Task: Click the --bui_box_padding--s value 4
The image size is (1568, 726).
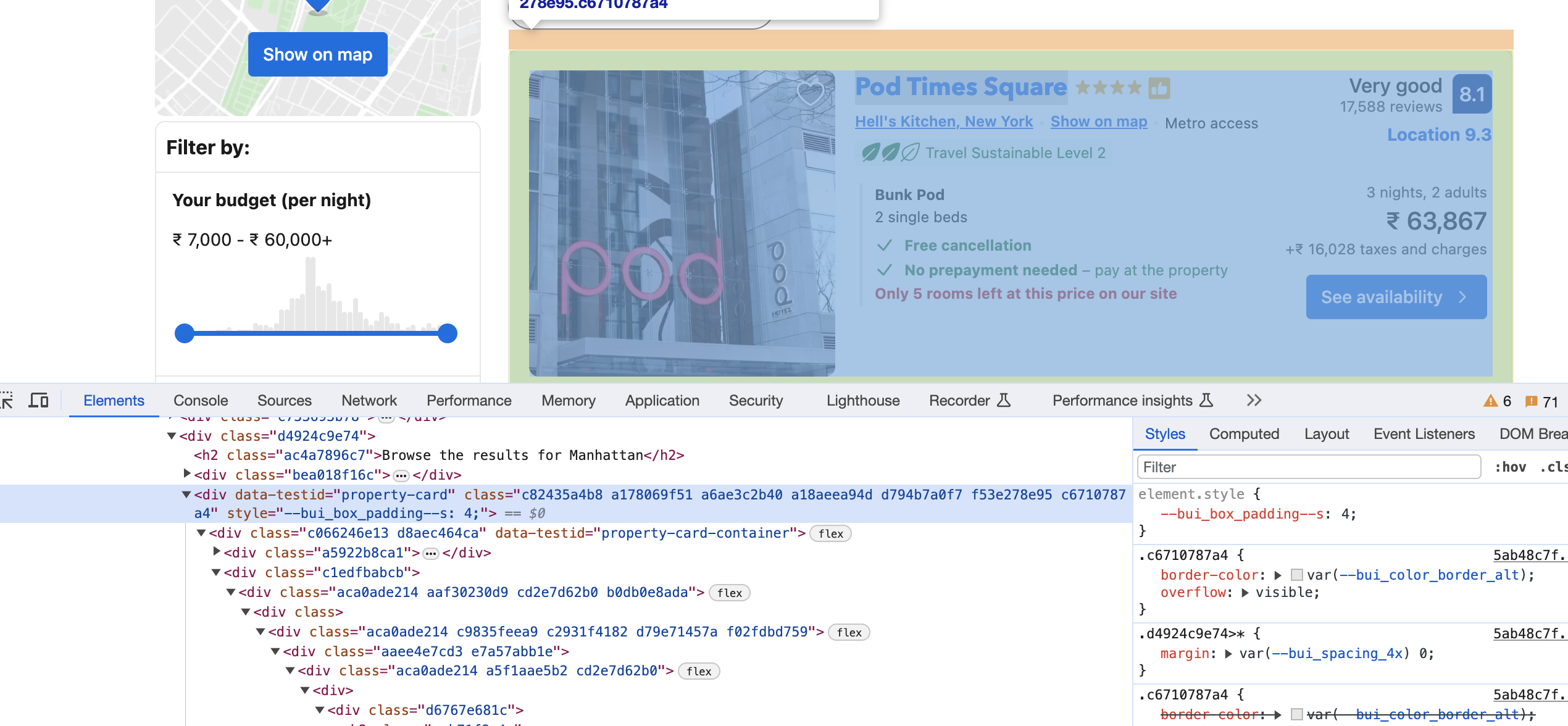Action: point(1345,514)
